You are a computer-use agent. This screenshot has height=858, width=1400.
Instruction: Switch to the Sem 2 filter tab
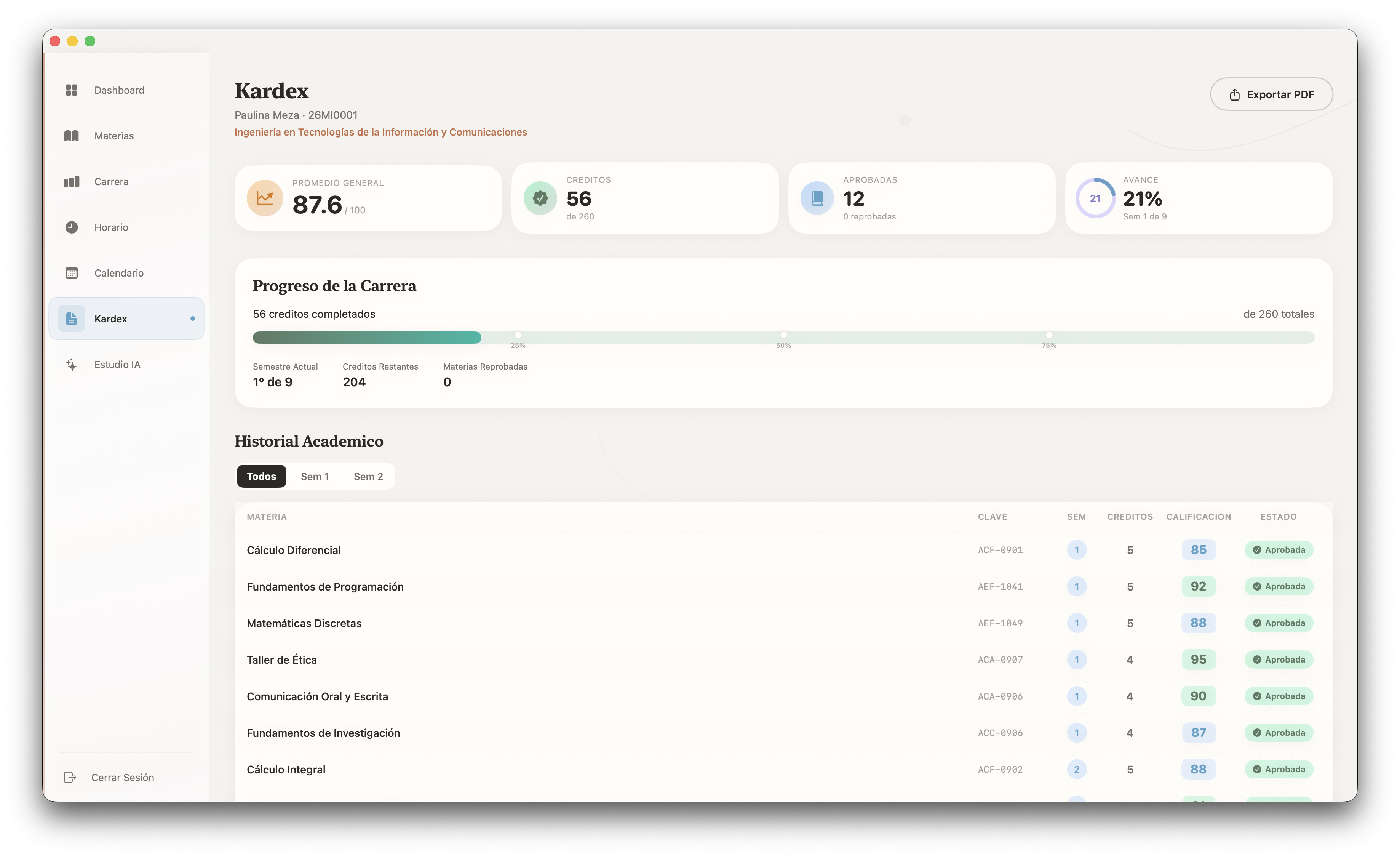[x=368, y=476]
